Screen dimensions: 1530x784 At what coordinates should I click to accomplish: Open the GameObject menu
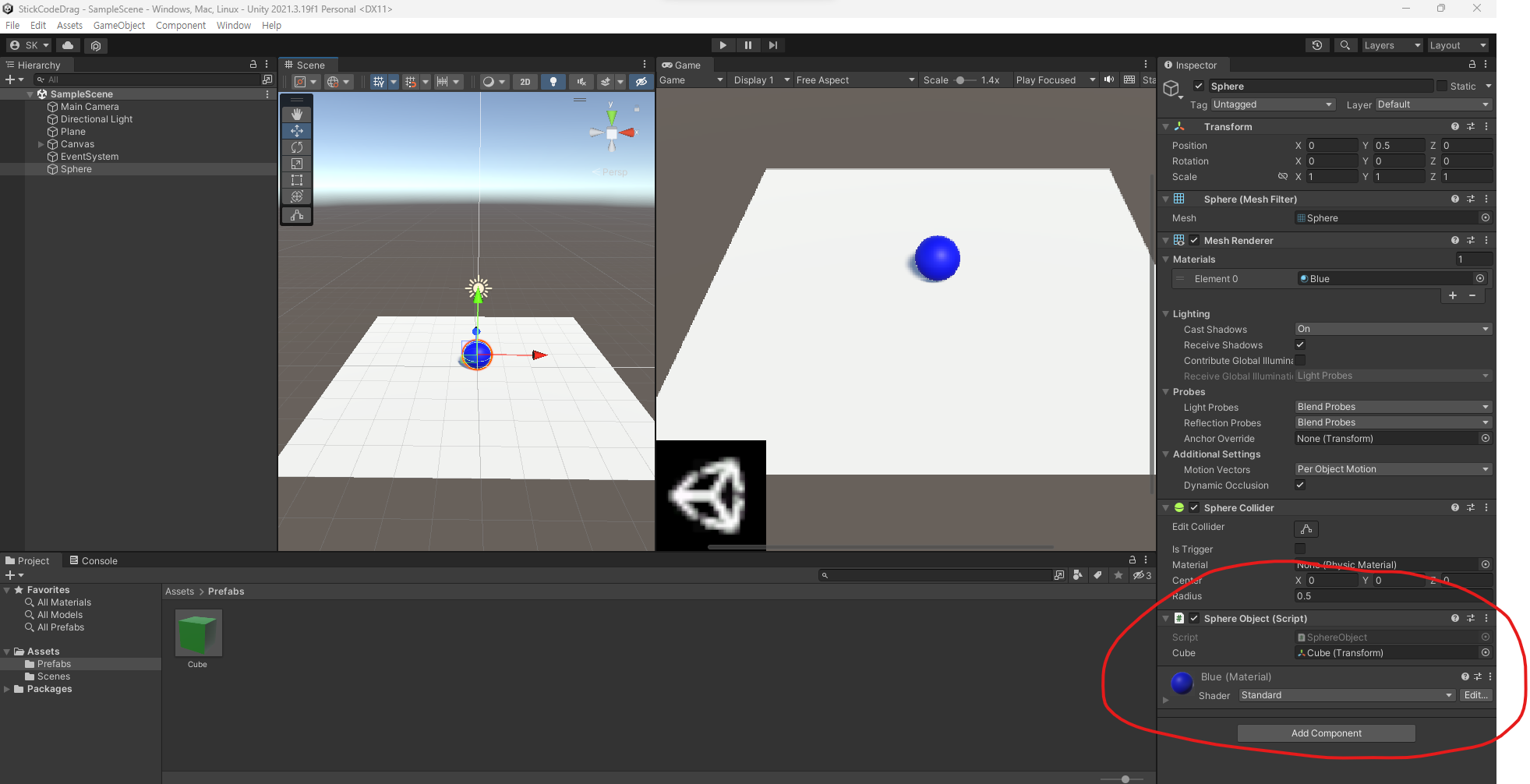pyautogui.click(x=119, y=26)
